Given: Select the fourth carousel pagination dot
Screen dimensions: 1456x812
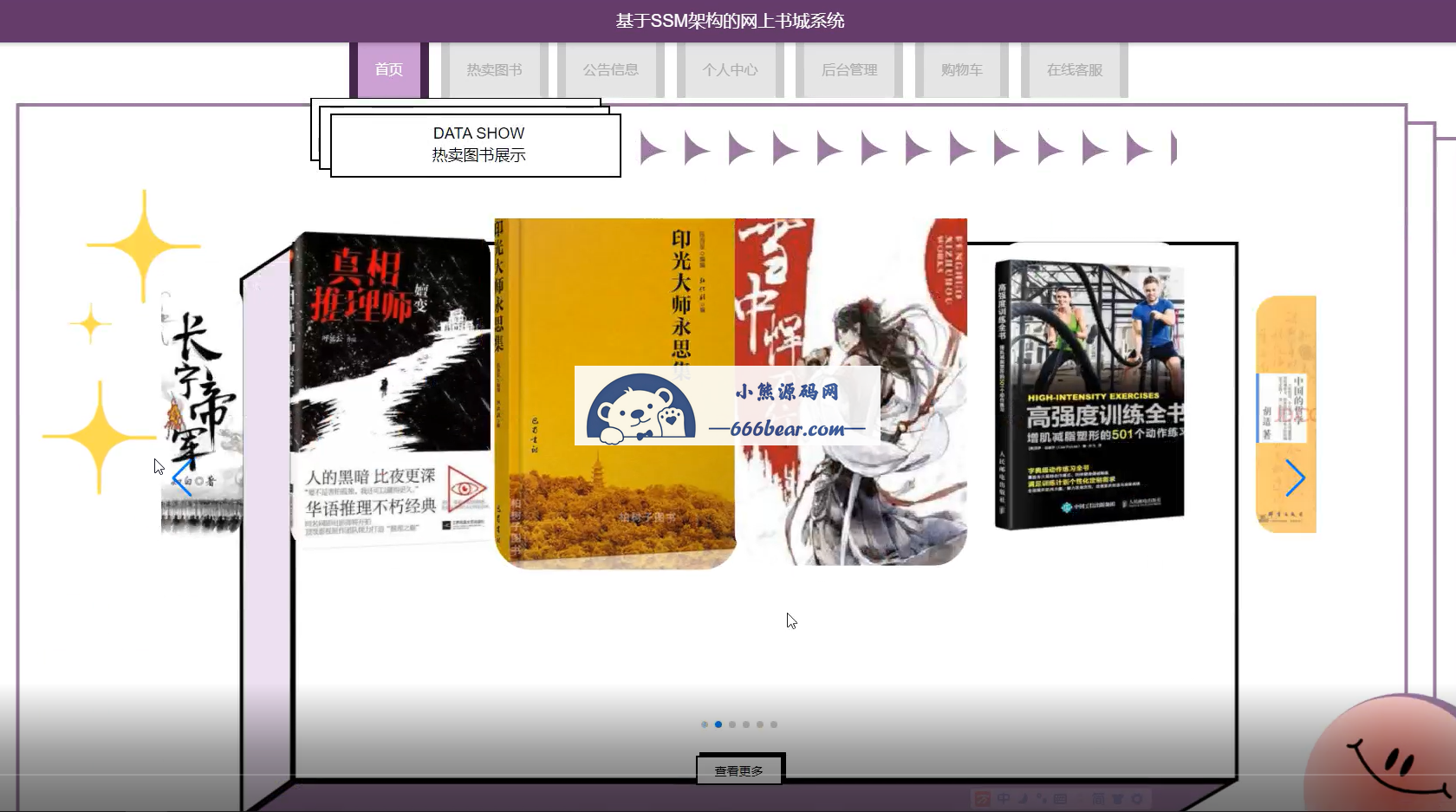Looking at the screenshot, I should pyautogui.click(x=746, y=724).
